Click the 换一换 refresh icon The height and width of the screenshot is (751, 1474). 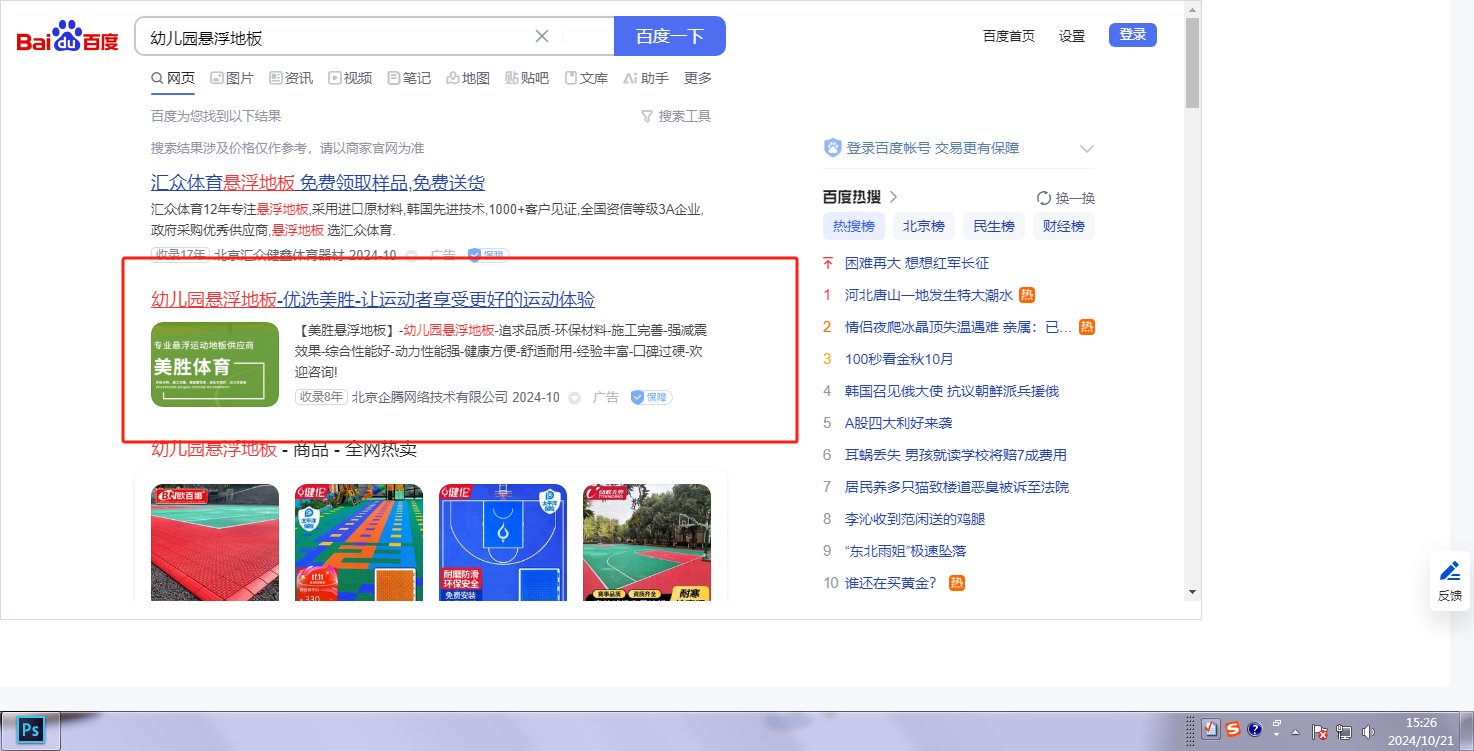pyautogui.click(x=1044, y=198)
